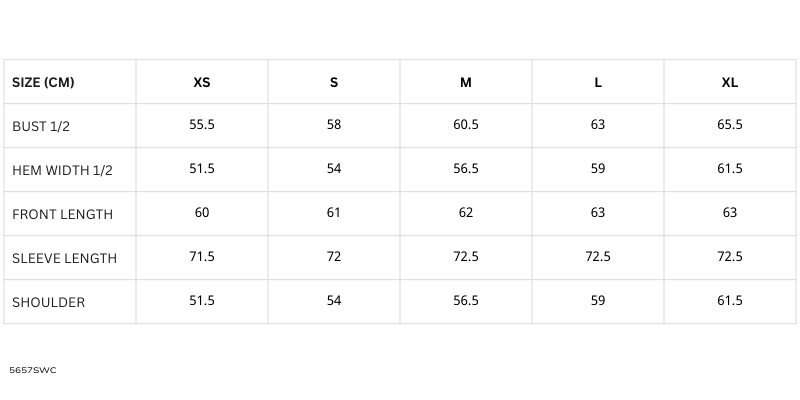Click sleeve length value 71.5 for XS
Viewport: 800px width, 400px height.
(202, 256)
